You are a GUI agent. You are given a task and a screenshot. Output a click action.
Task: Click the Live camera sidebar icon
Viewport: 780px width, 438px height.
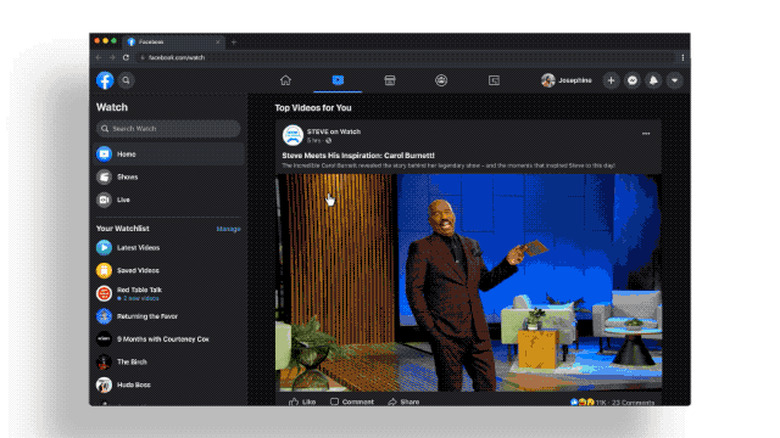104,200
